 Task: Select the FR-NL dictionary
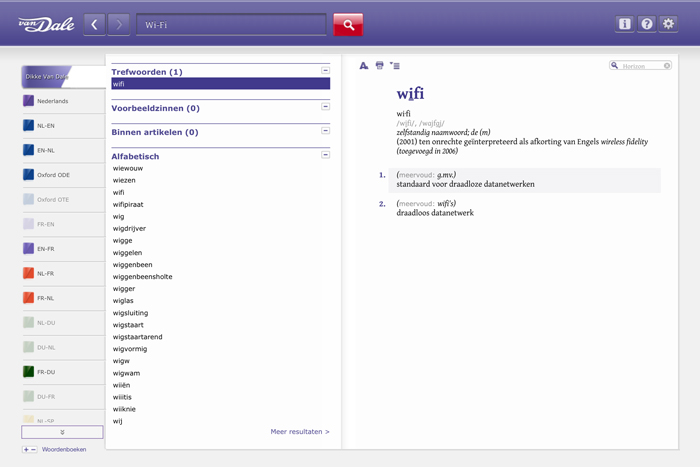pyautogui.click(x=63, y=298)
